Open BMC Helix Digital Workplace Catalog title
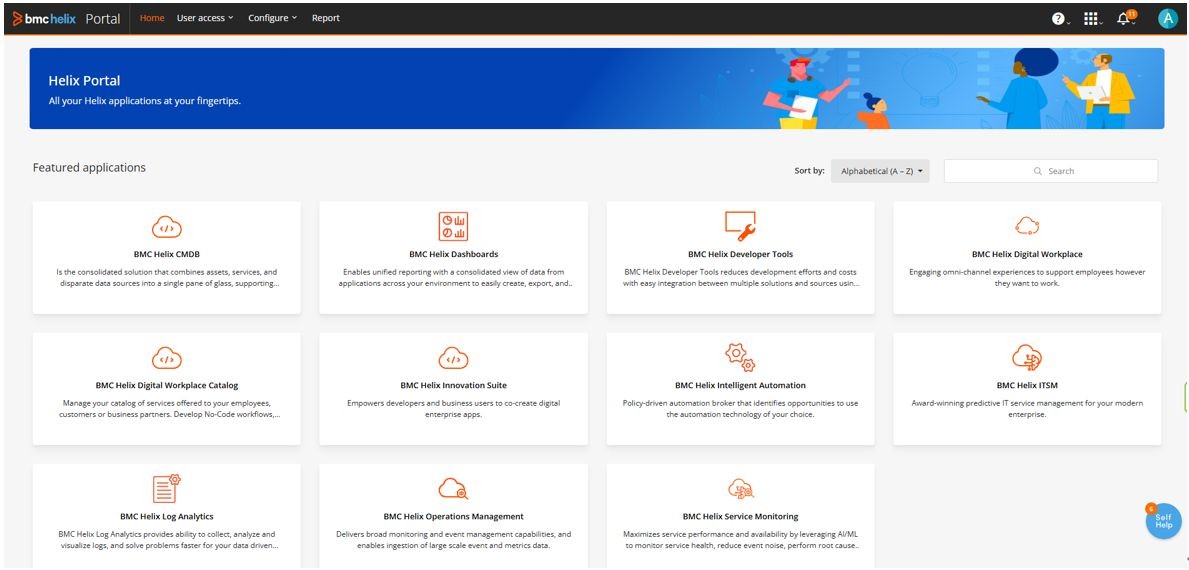Screen dimensions: 1189x570 coord(167,386)
